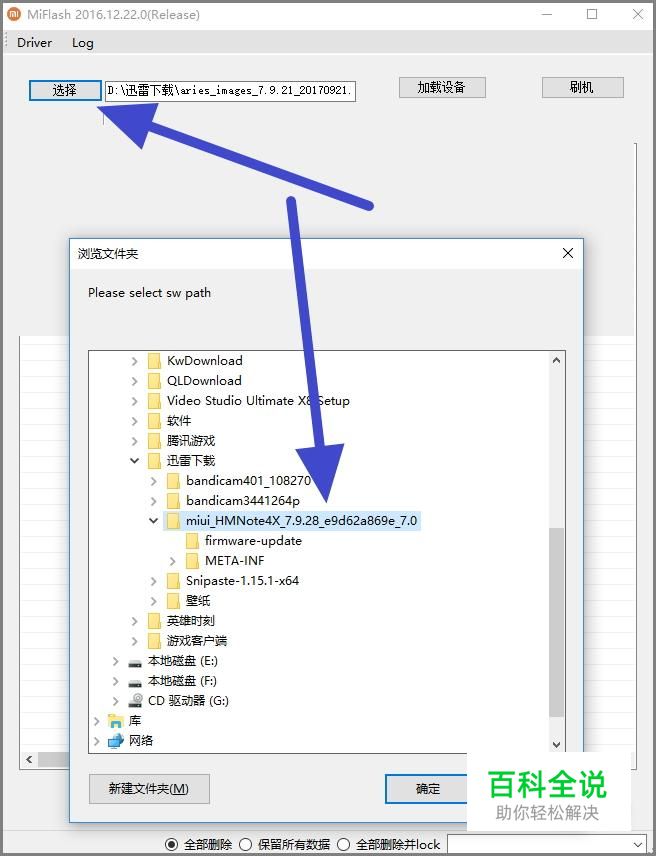Viewport: 656px width, 856px height.
Task: Click the KwDownload folder icon
Action: click(154, 361)
